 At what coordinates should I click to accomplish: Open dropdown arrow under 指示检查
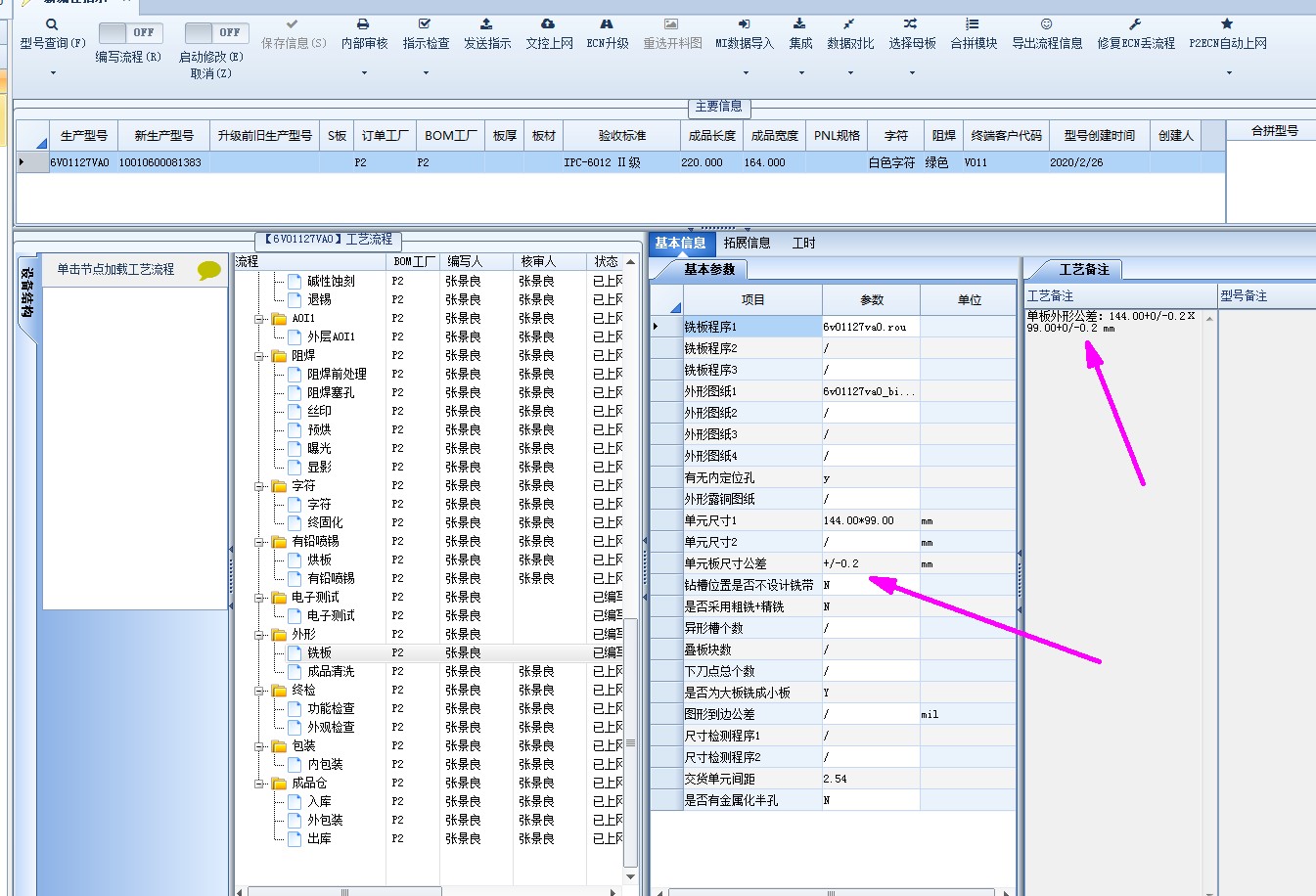pos(426,72)
